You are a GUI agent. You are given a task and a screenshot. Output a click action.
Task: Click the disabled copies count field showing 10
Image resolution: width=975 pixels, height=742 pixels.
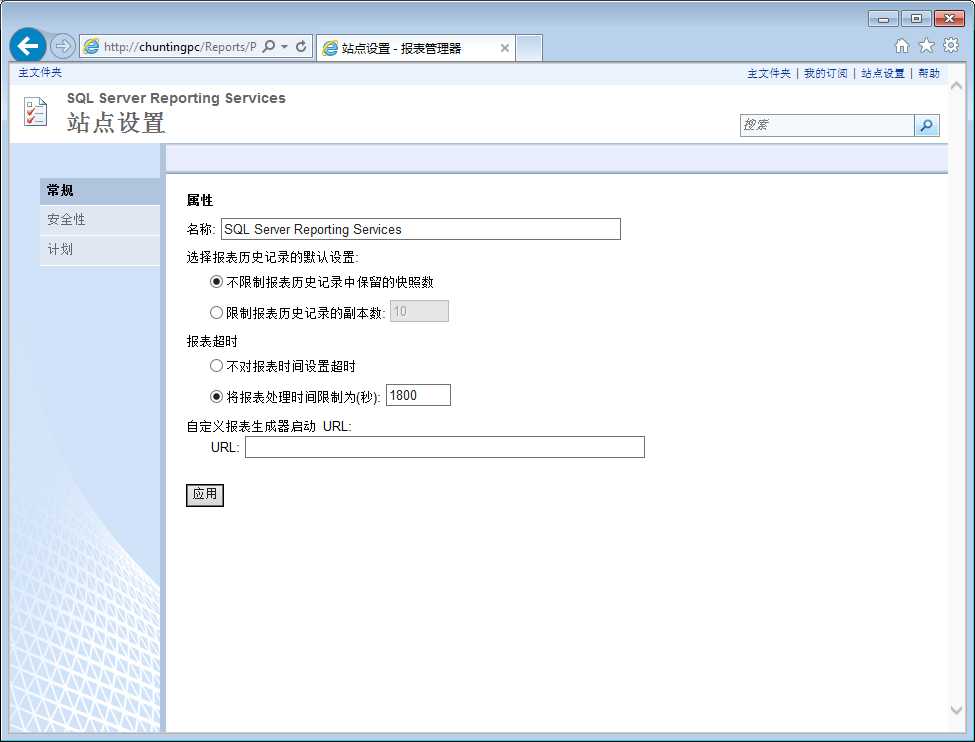pos(419,311)
